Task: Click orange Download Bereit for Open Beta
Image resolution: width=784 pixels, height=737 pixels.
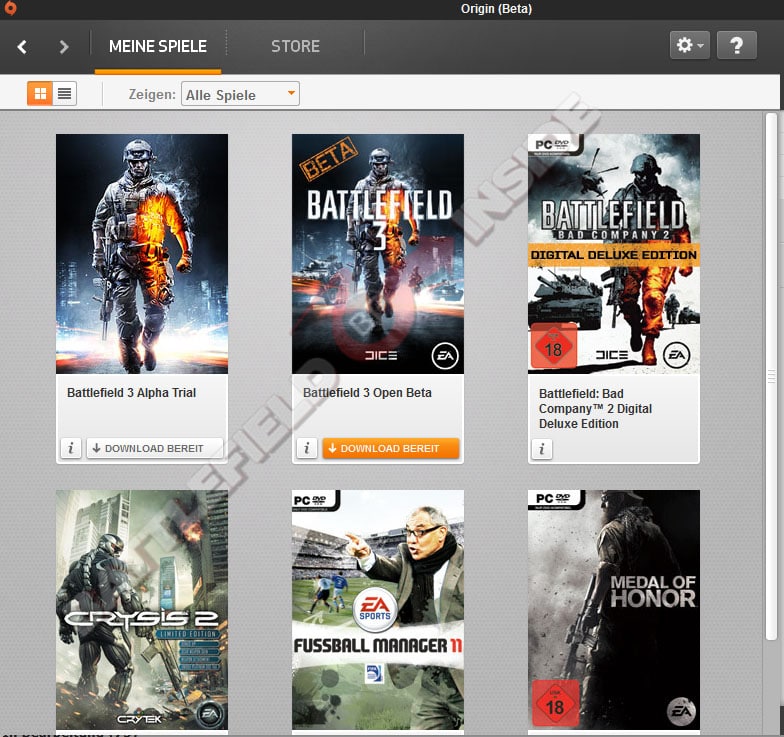Action: coord(390,449)
